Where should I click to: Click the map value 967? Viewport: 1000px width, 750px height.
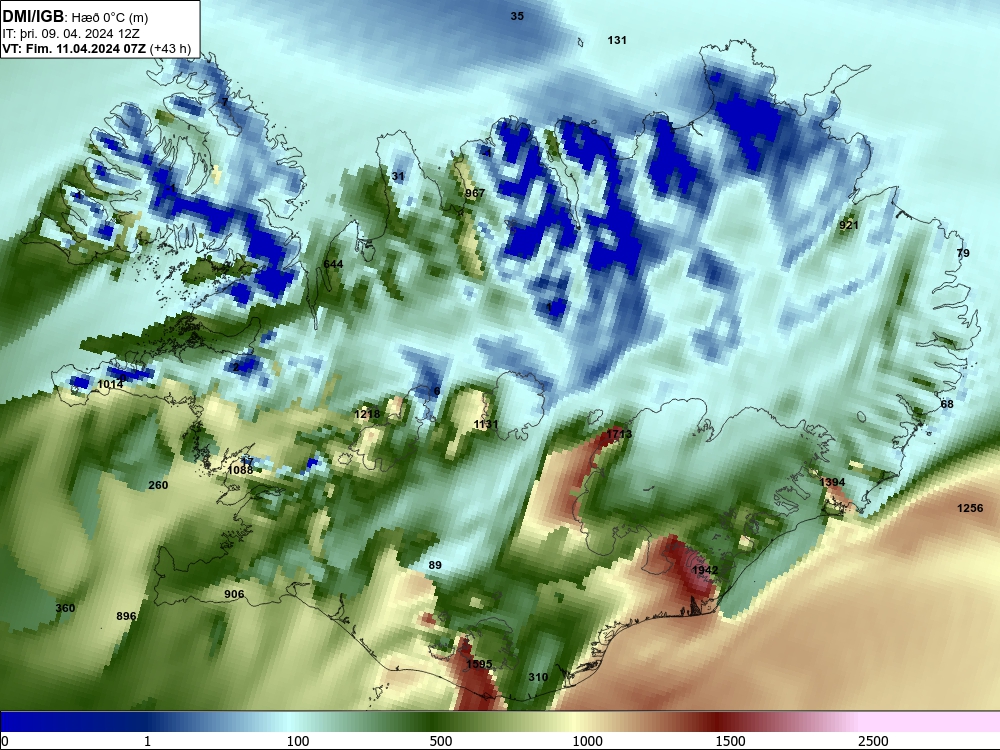[475, 193]
